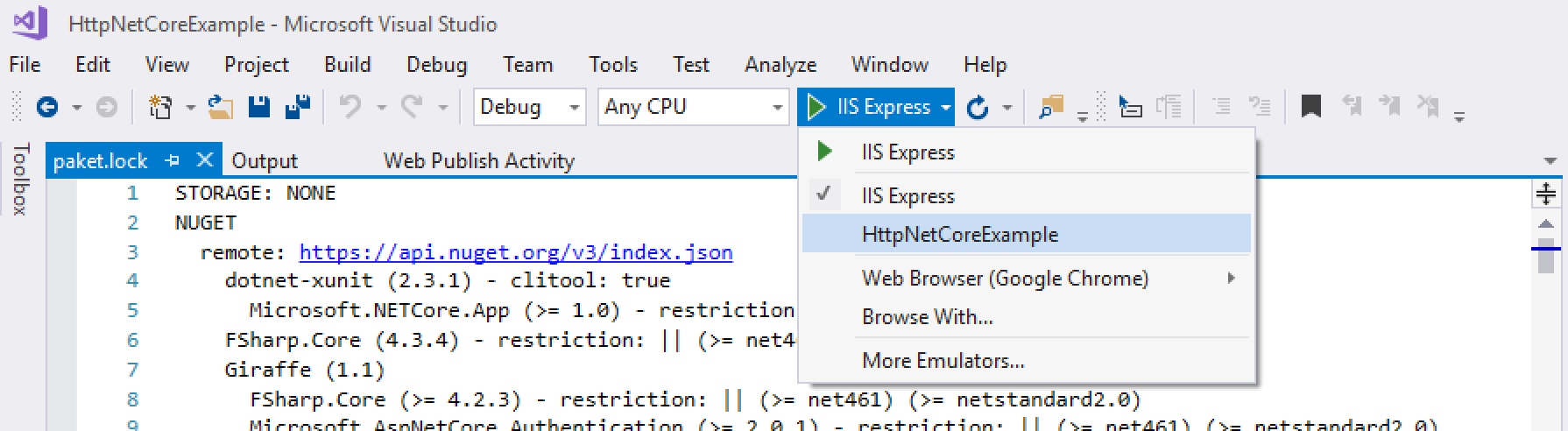1568x431 pixels.
Task: Toggle the IIS Express launch profile dropdown arrow
Action: tap(946, 108)
